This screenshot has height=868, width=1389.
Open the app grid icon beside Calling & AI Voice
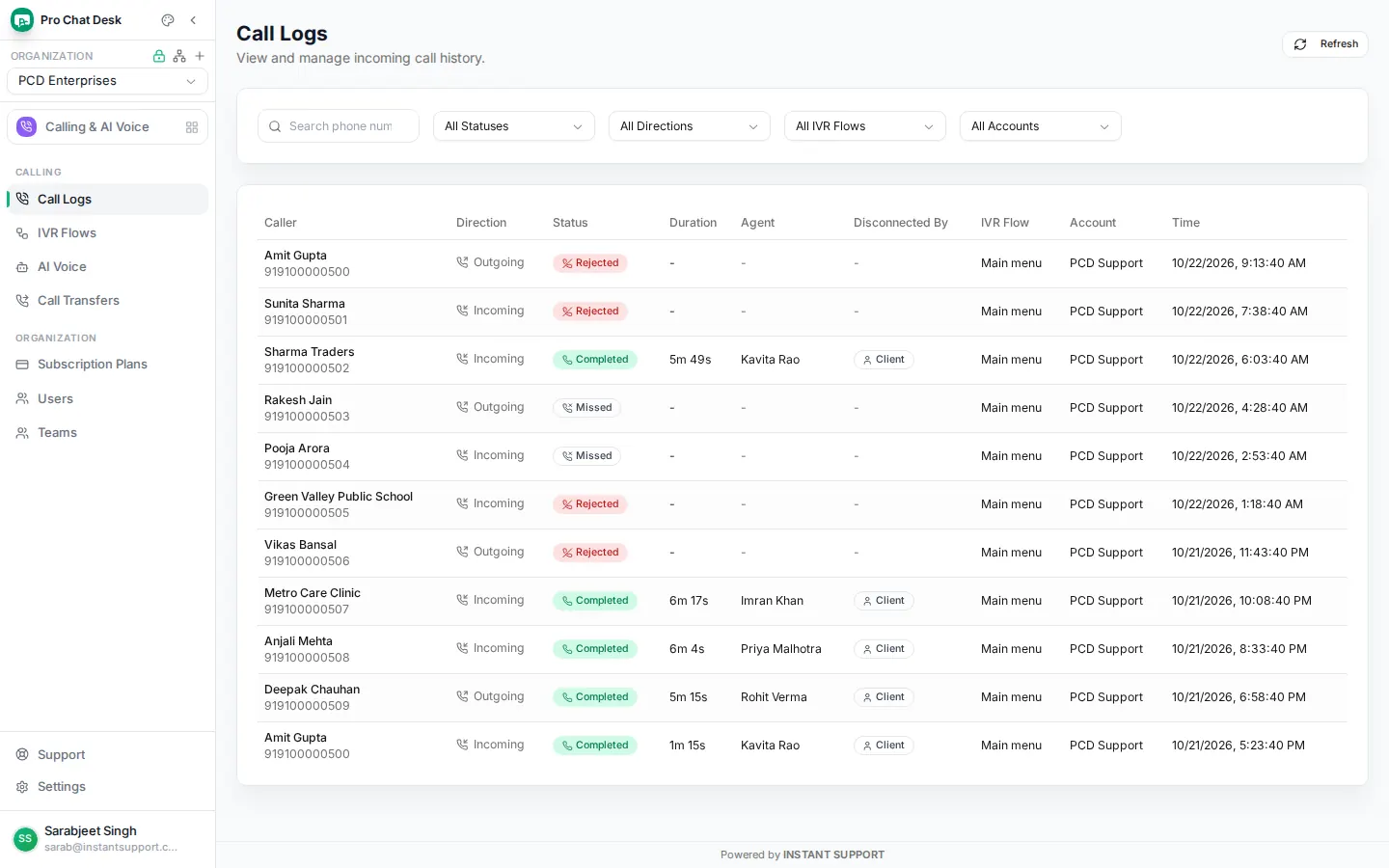[x=192, y=127]
